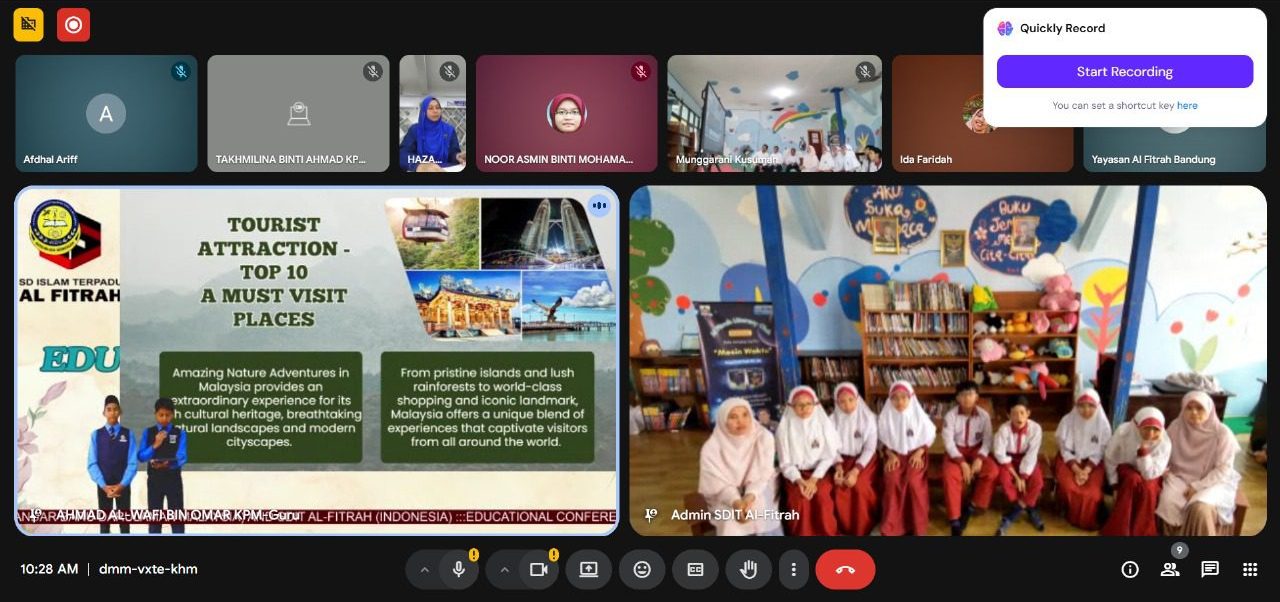Open the present screen sharing icon
This screenshot has width=1280, height=602.
click(588, 569)
